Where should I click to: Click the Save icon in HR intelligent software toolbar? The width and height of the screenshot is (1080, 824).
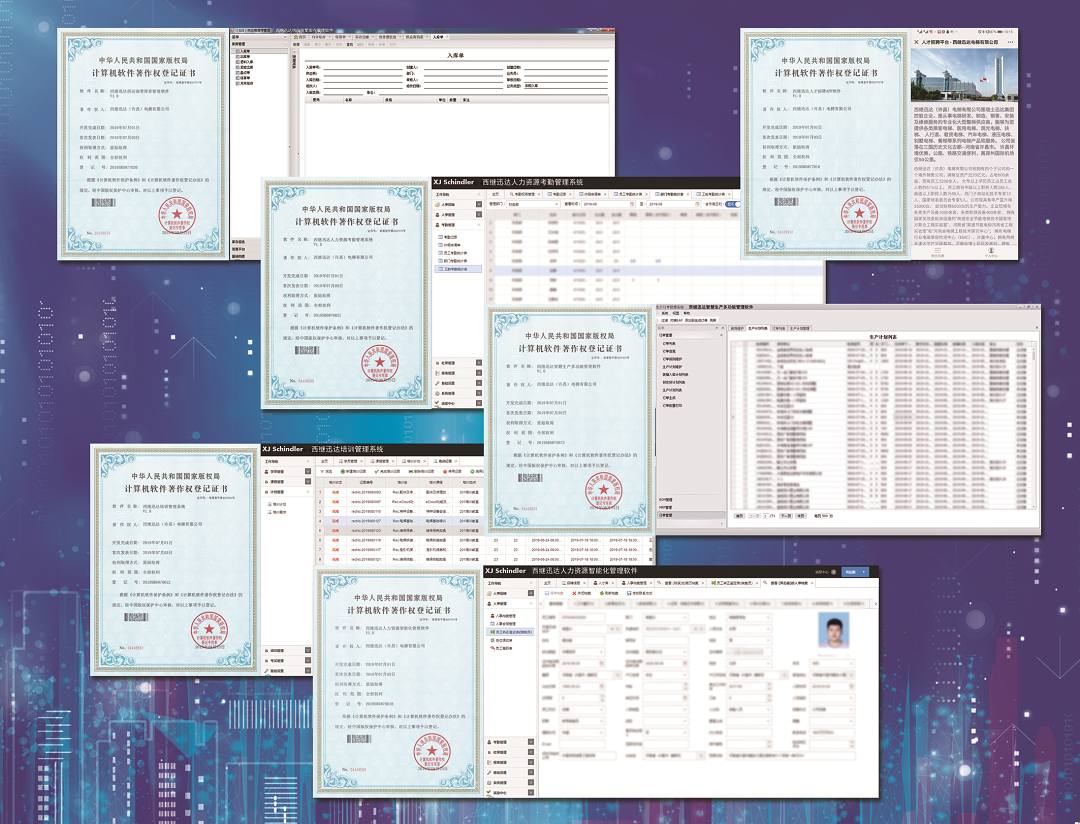[x=546, y=593]
